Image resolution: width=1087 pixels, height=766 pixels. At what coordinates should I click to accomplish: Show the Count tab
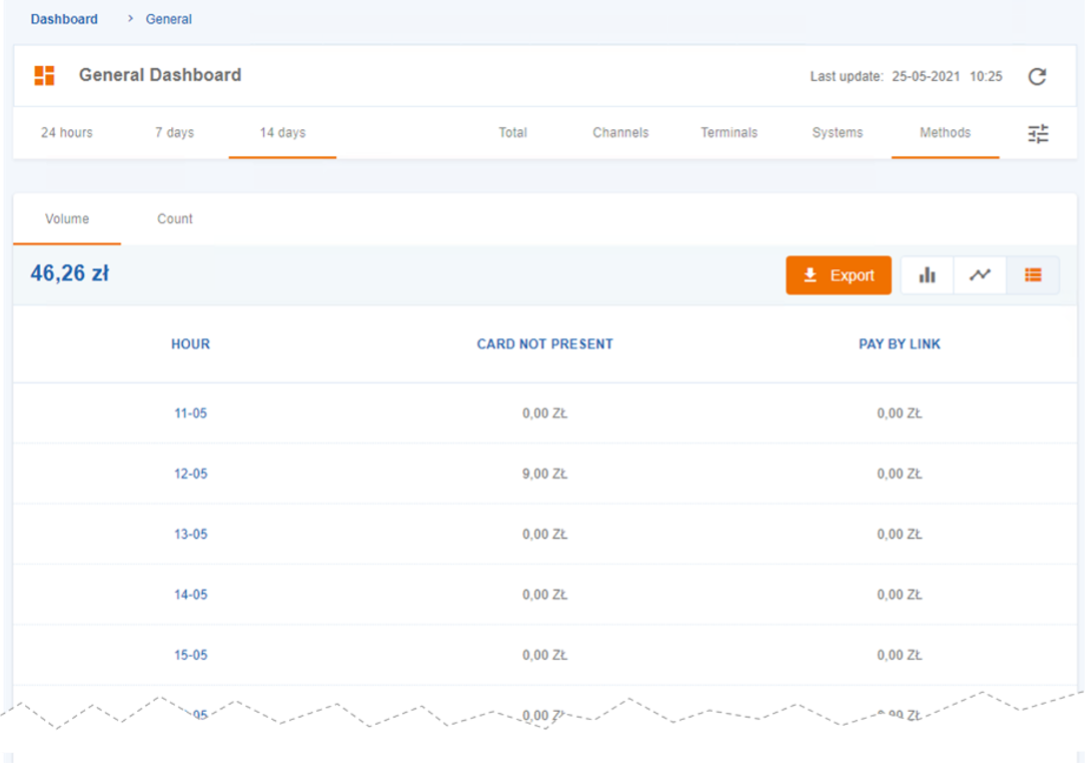click(175, 219)
